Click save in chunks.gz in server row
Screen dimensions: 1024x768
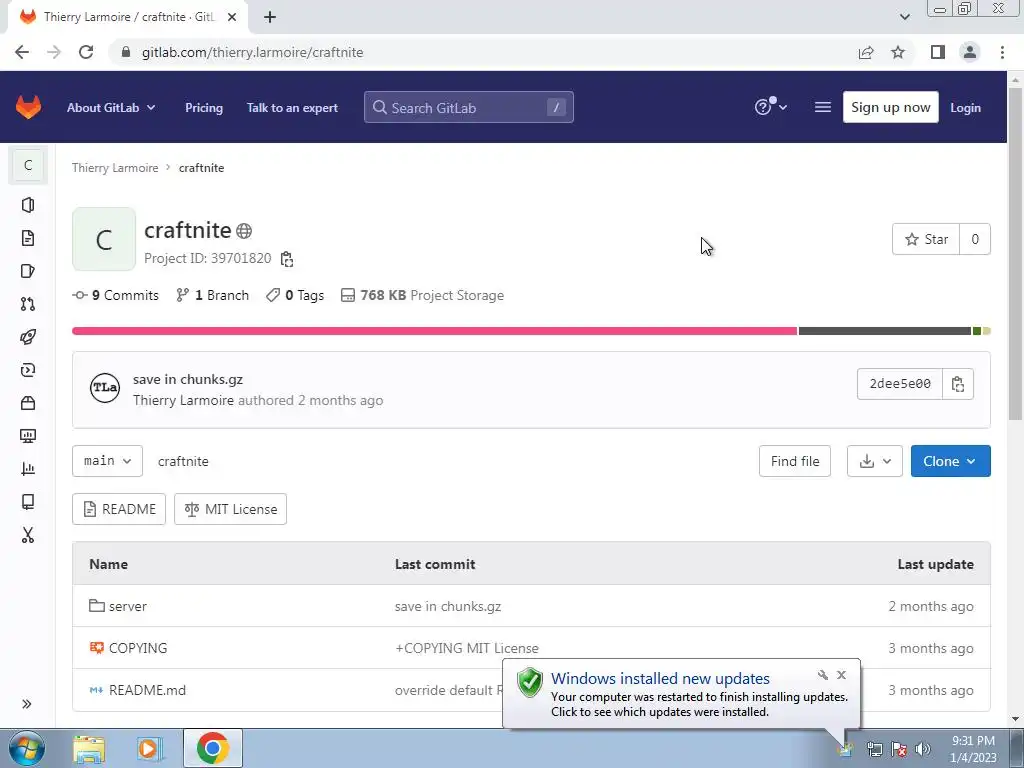(448, 606)
